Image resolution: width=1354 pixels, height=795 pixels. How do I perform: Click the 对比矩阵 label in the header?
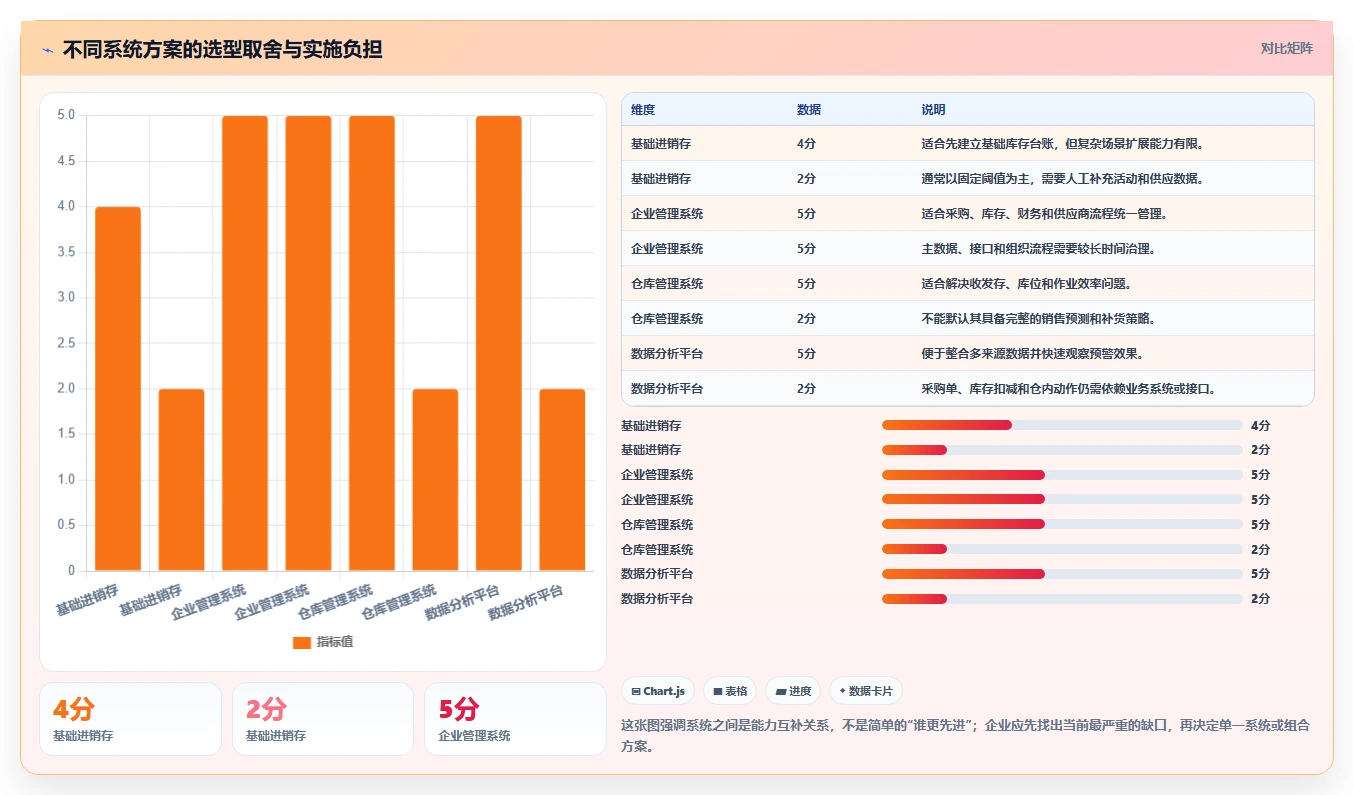coord(1287,48)
